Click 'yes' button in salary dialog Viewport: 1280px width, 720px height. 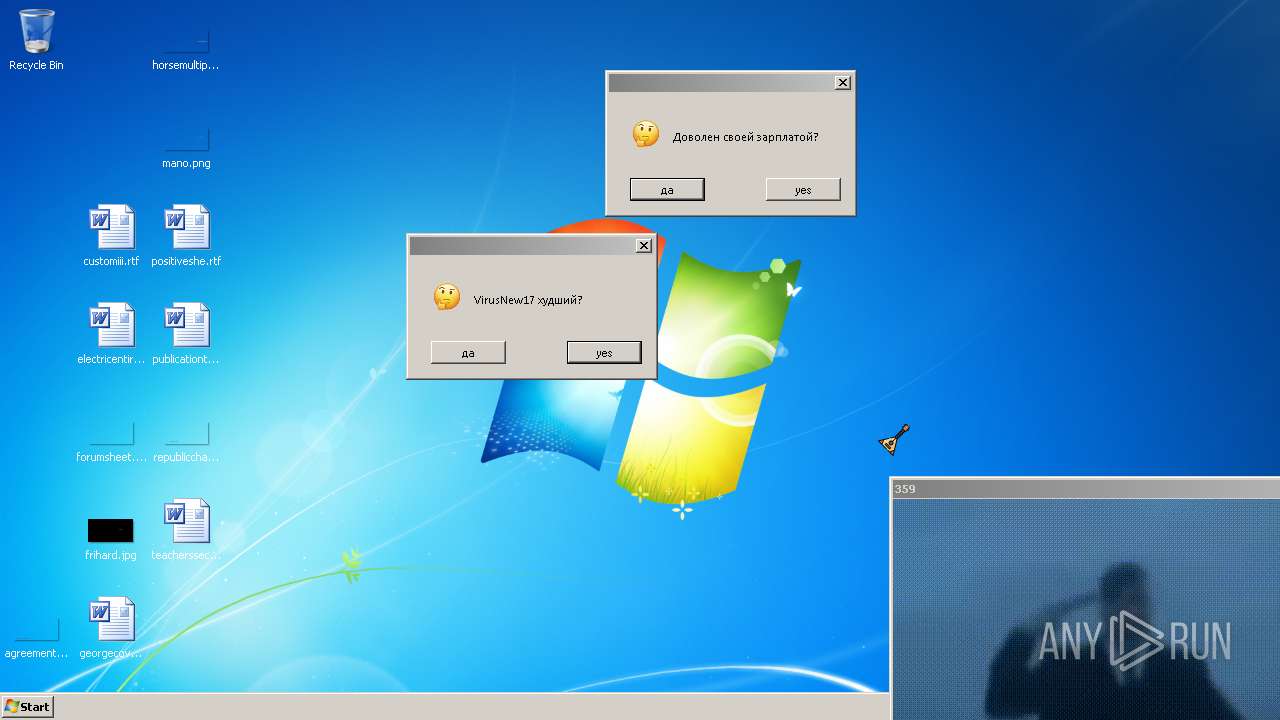(x=803, y=190)
